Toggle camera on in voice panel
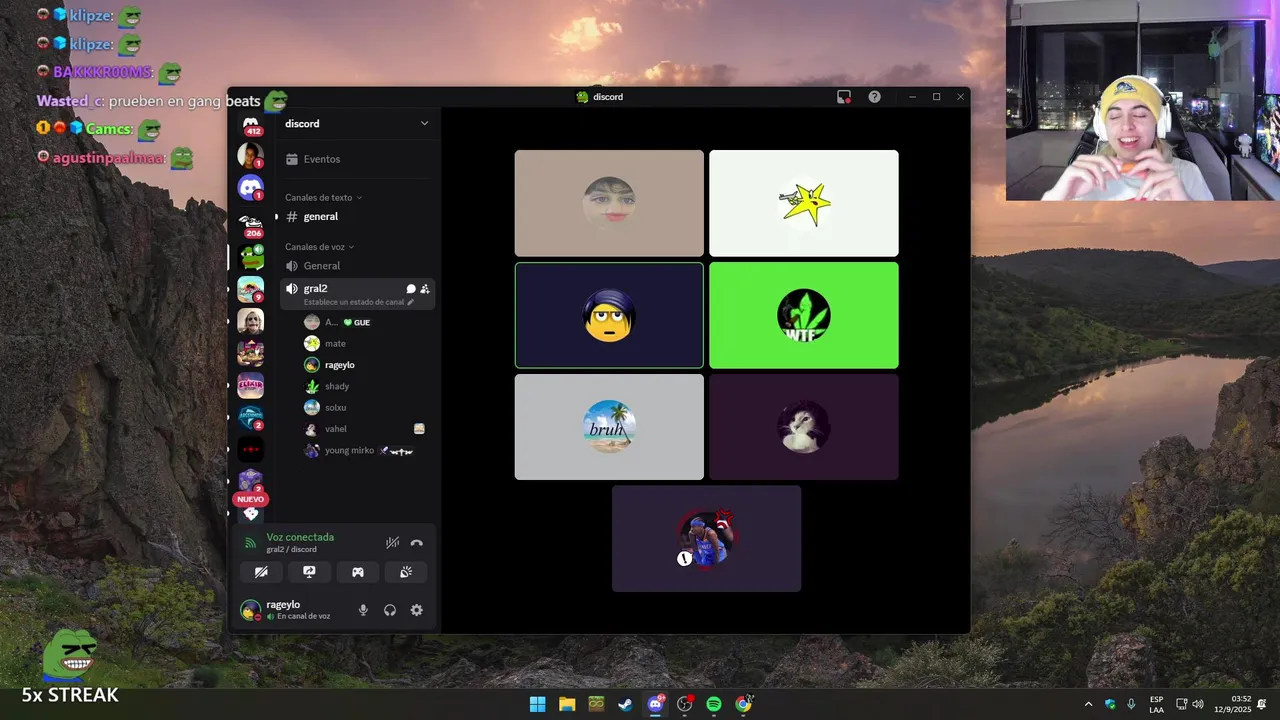 (x=261, y=572)
